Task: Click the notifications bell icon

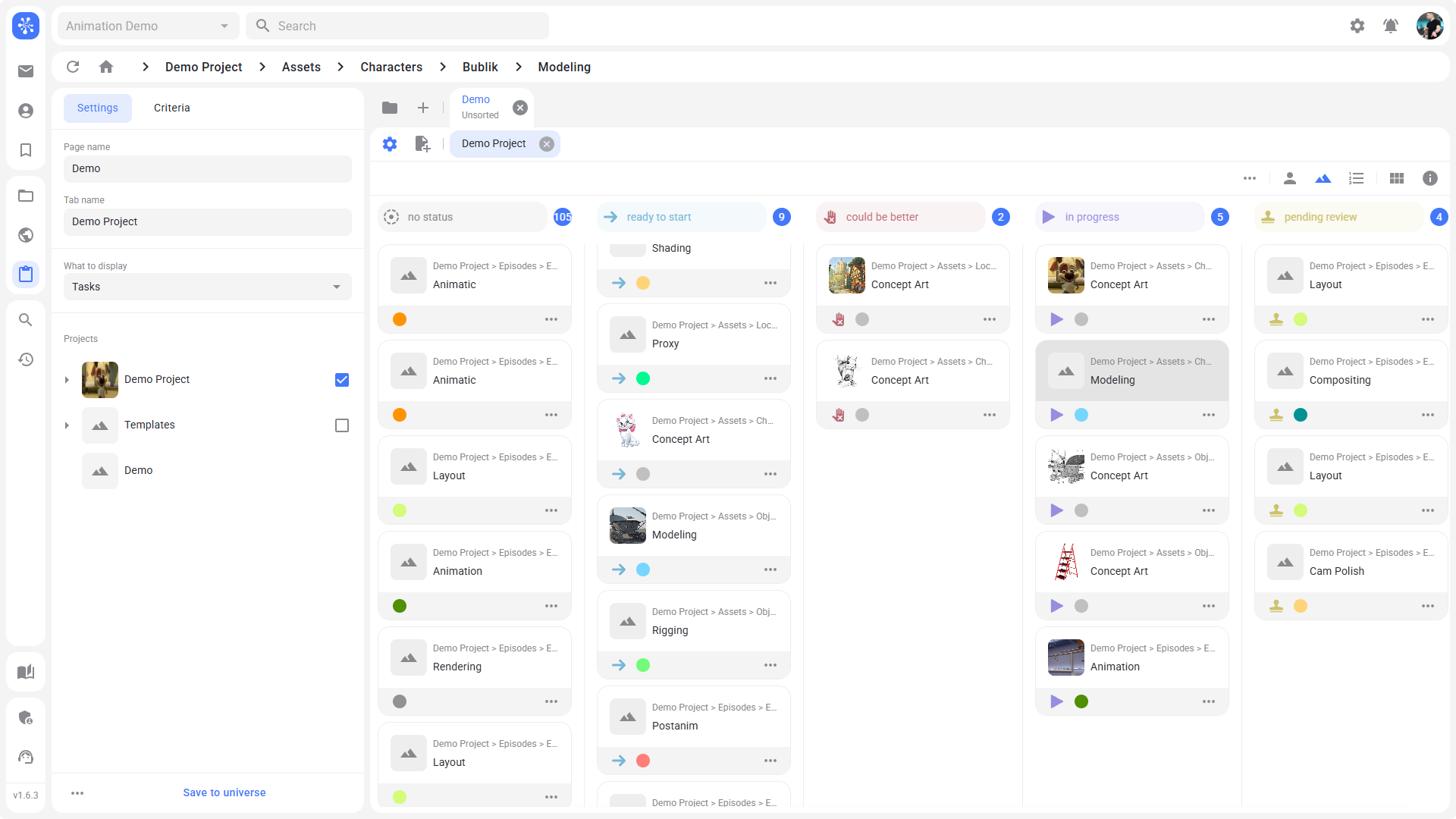Action: [1390, 26]
